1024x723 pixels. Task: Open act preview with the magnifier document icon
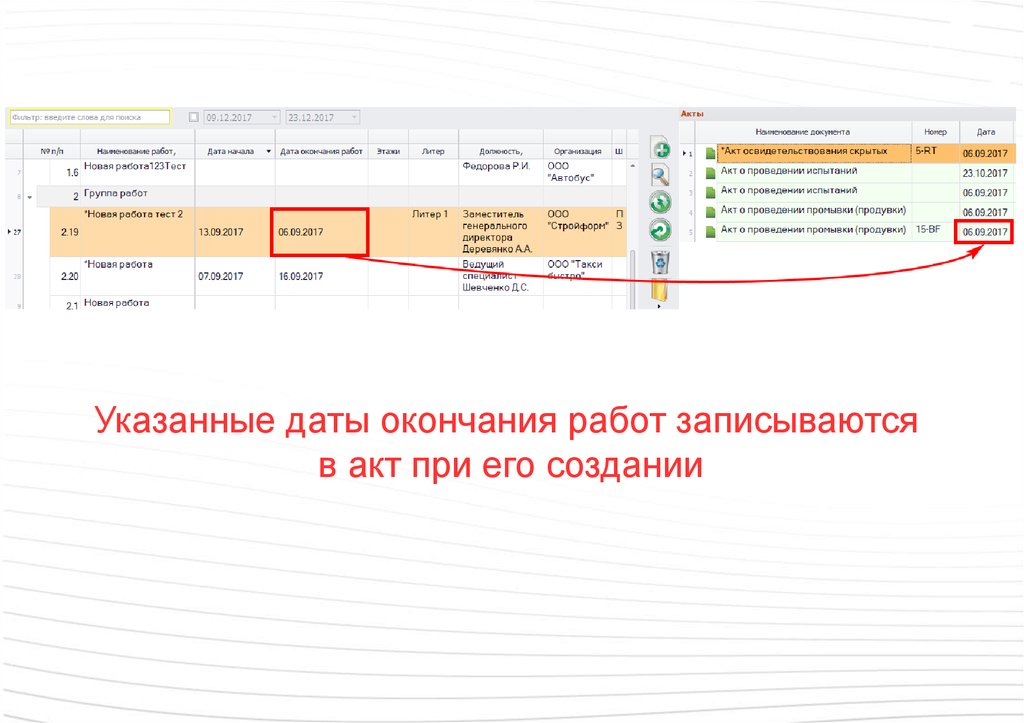660,176
